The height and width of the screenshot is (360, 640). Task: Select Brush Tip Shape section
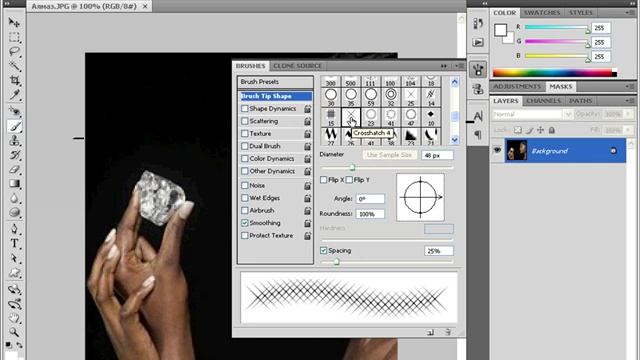point(276,96)
